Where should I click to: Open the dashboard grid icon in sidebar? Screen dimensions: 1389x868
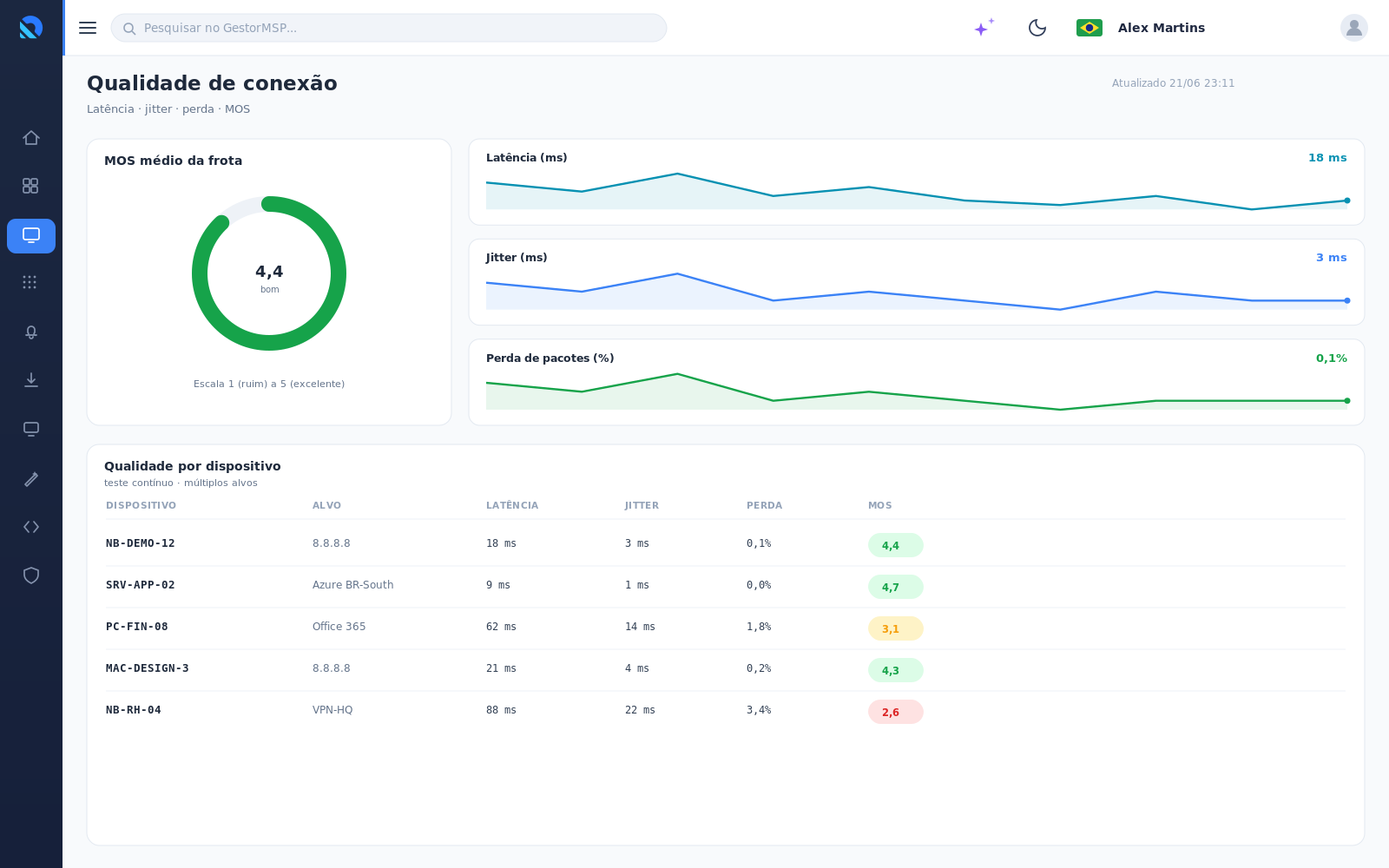pyautogui.click(x=31, y=186)
